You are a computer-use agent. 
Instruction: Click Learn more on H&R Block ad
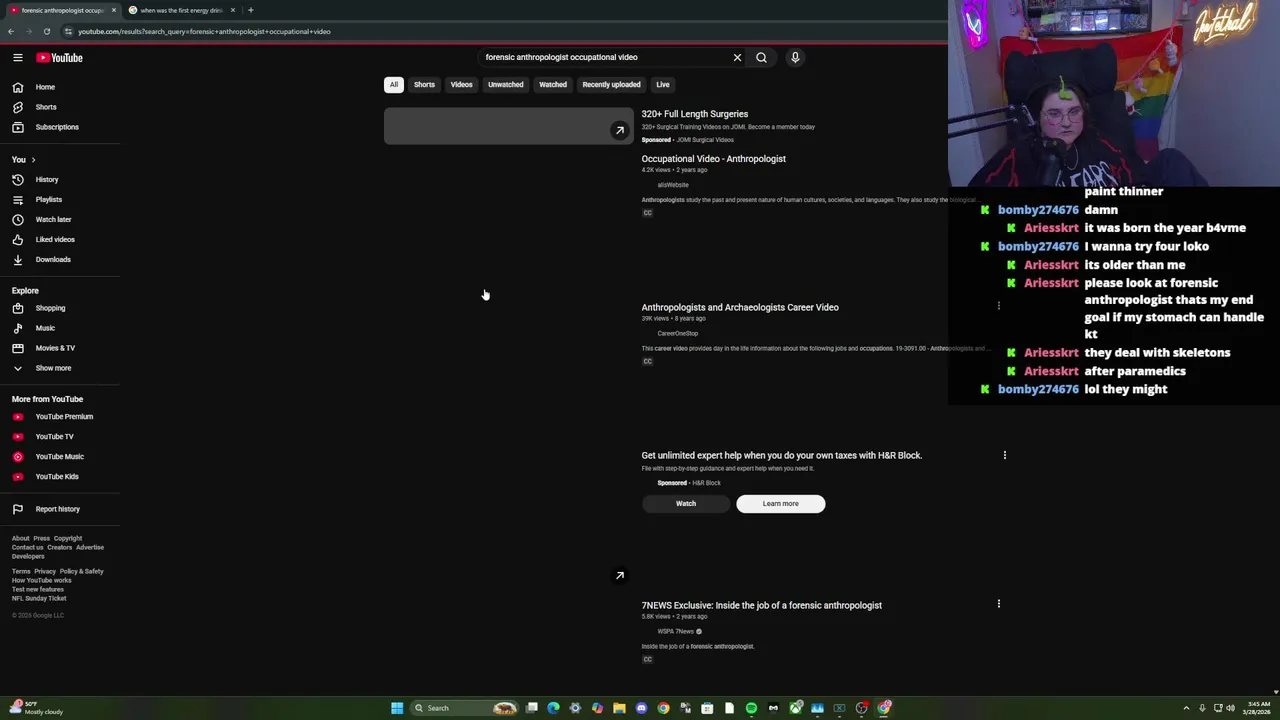pyautogui.click(x=781, y=504)
